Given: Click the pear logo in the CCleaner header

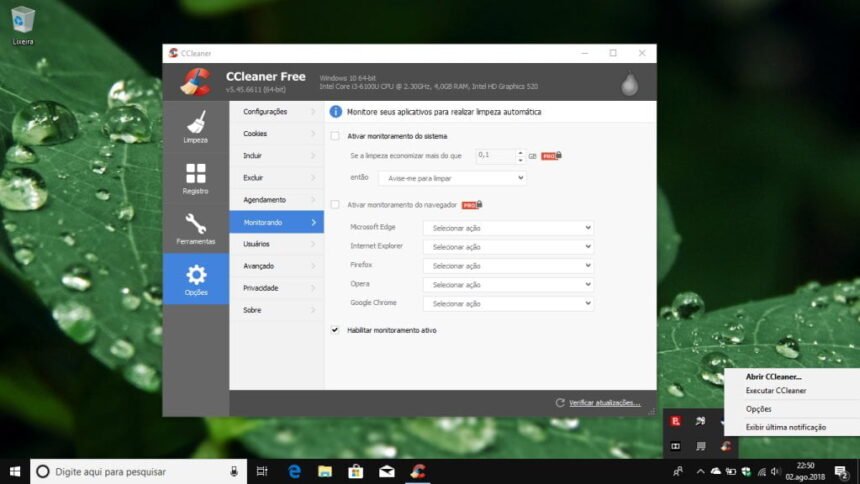Looking at the screenshot, I should tap(629, 84).
